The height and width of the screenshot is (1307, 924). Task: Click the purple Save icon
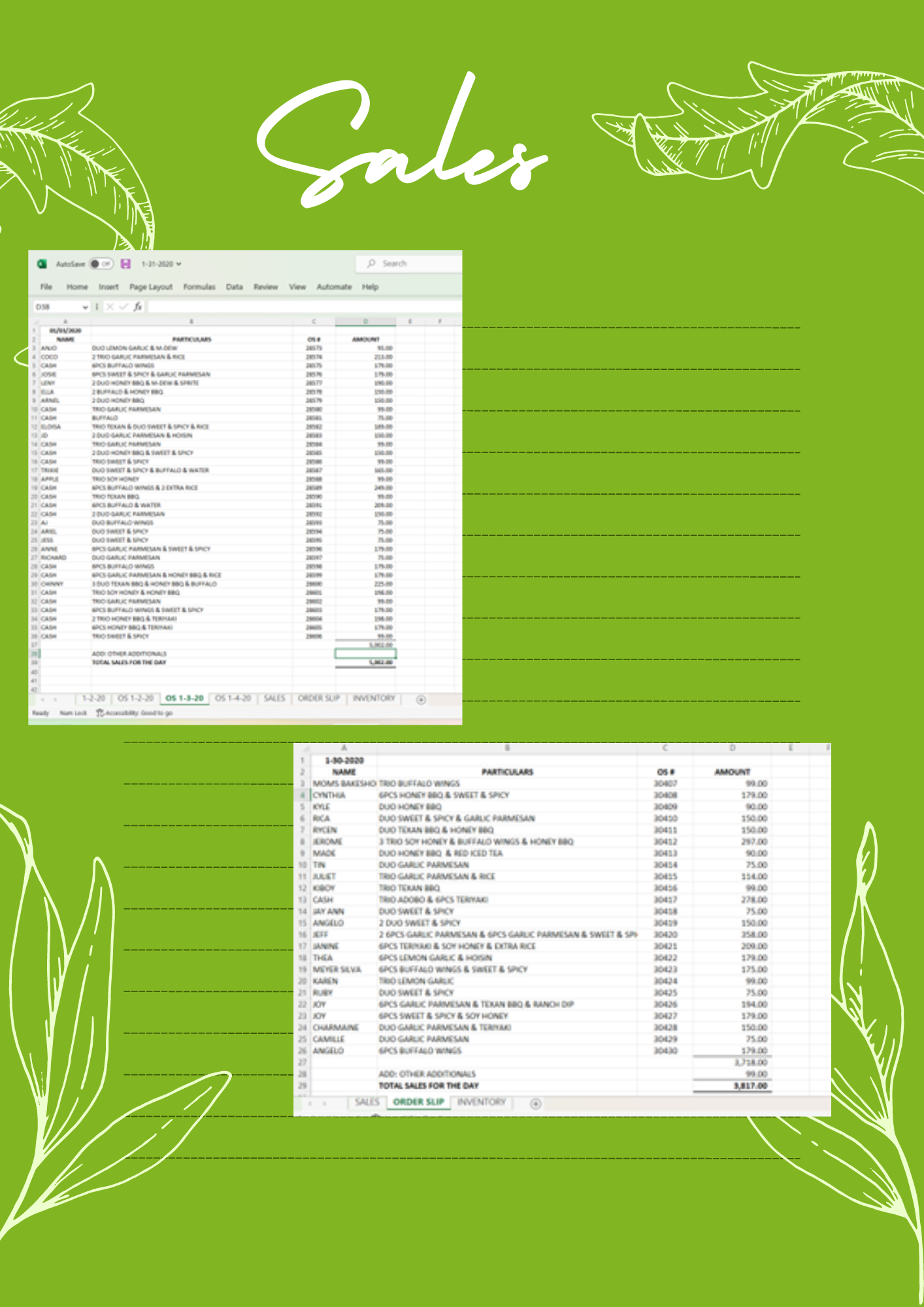(x=126, y=263)
